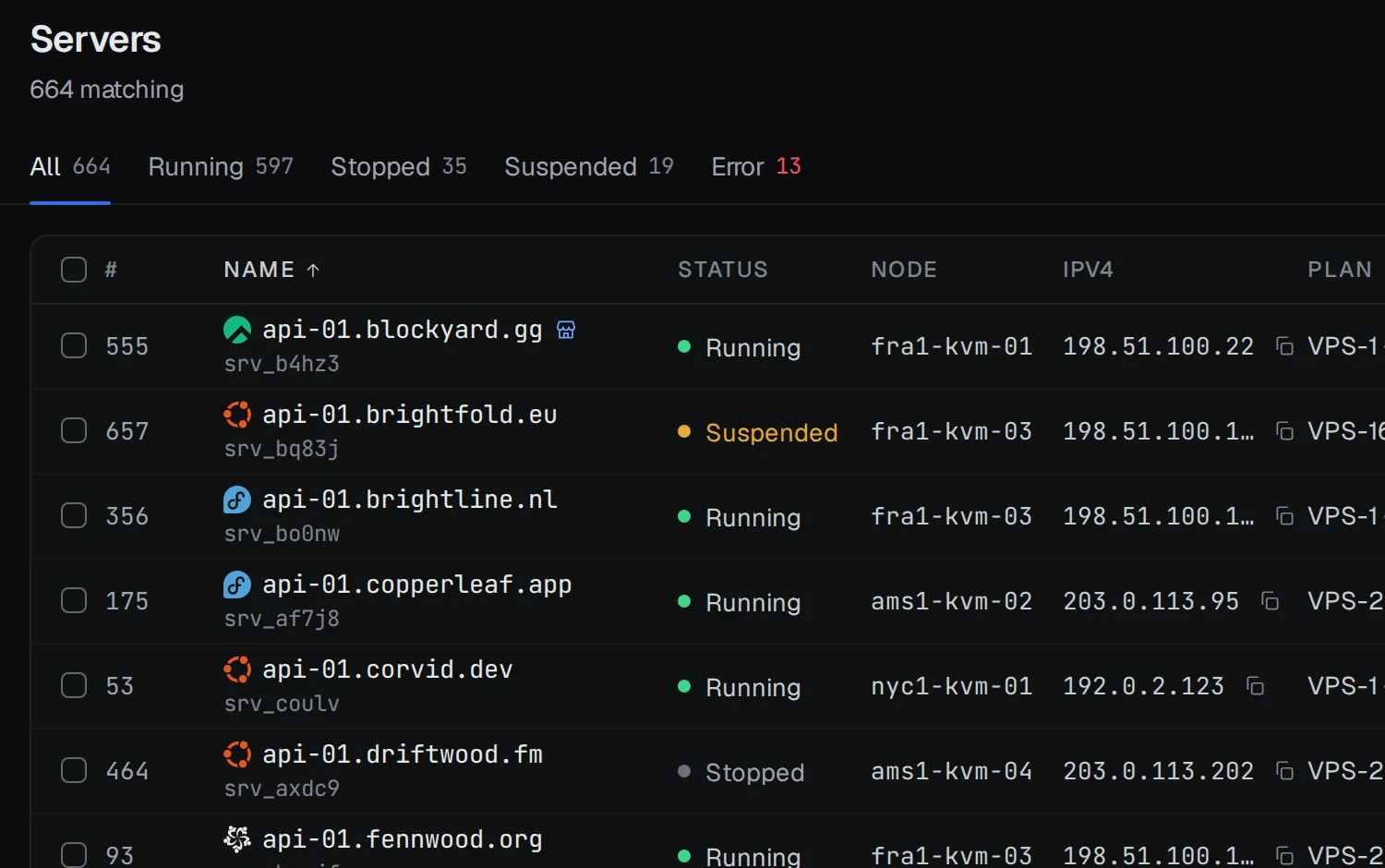
Task: Select checkbox for server 464
Action: (x=74, y=771)
